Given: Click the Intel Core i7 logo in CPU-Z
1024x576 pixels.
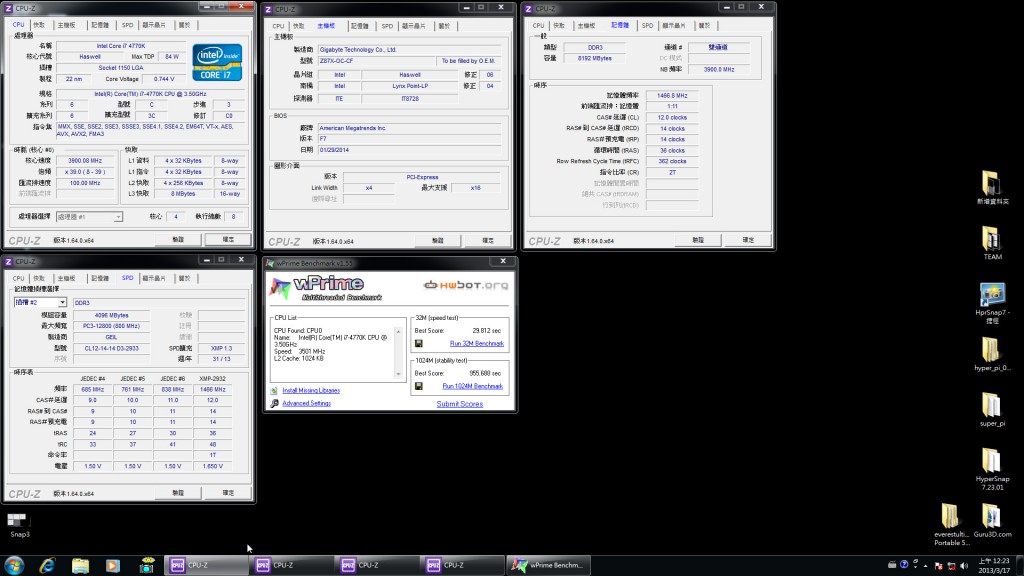Looking at the screenshot, I should pyautogui.click(x=217, y=62).
